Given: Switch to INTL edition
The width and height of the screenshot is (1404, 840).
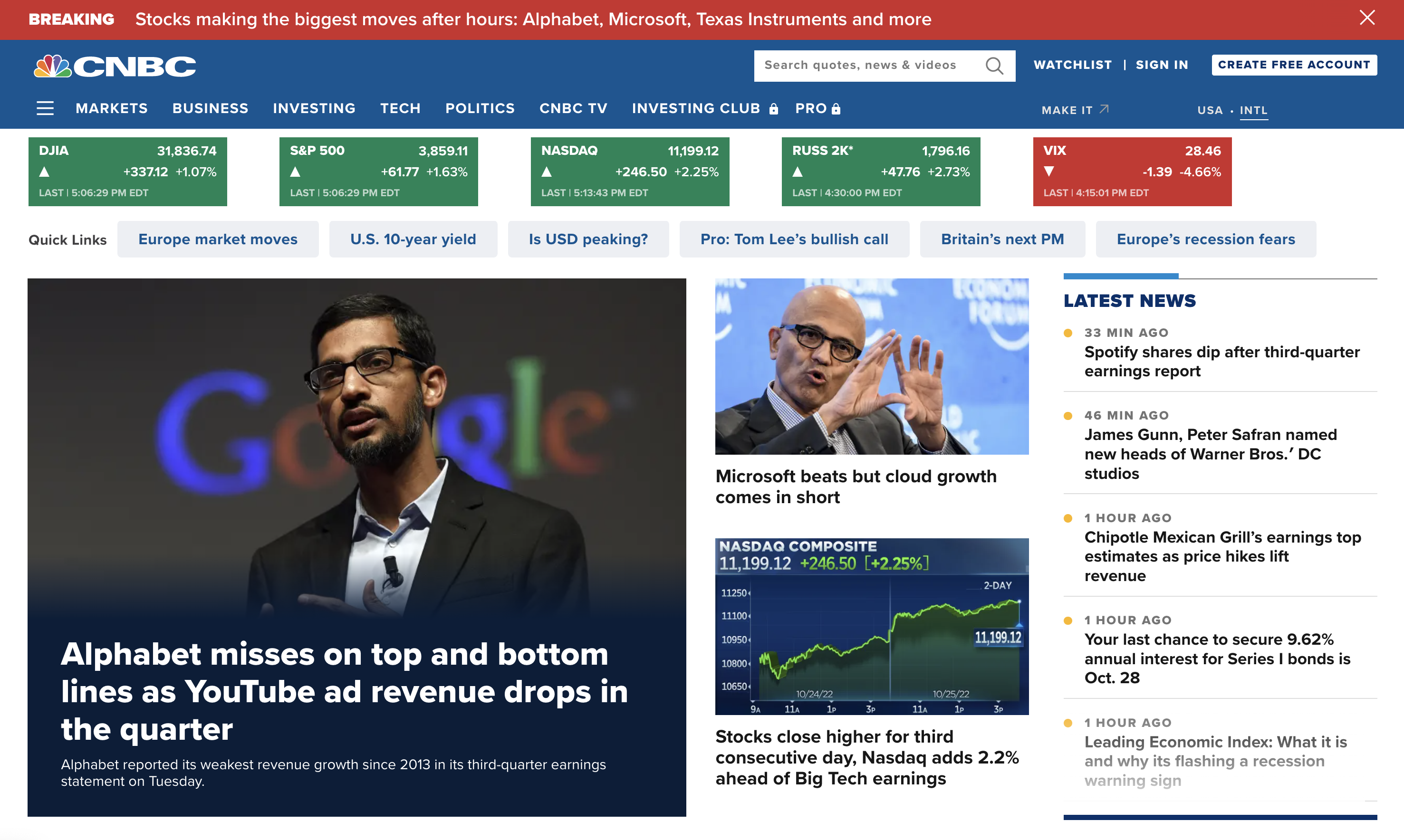Looking at the screenshot, I should [1253, 110].
